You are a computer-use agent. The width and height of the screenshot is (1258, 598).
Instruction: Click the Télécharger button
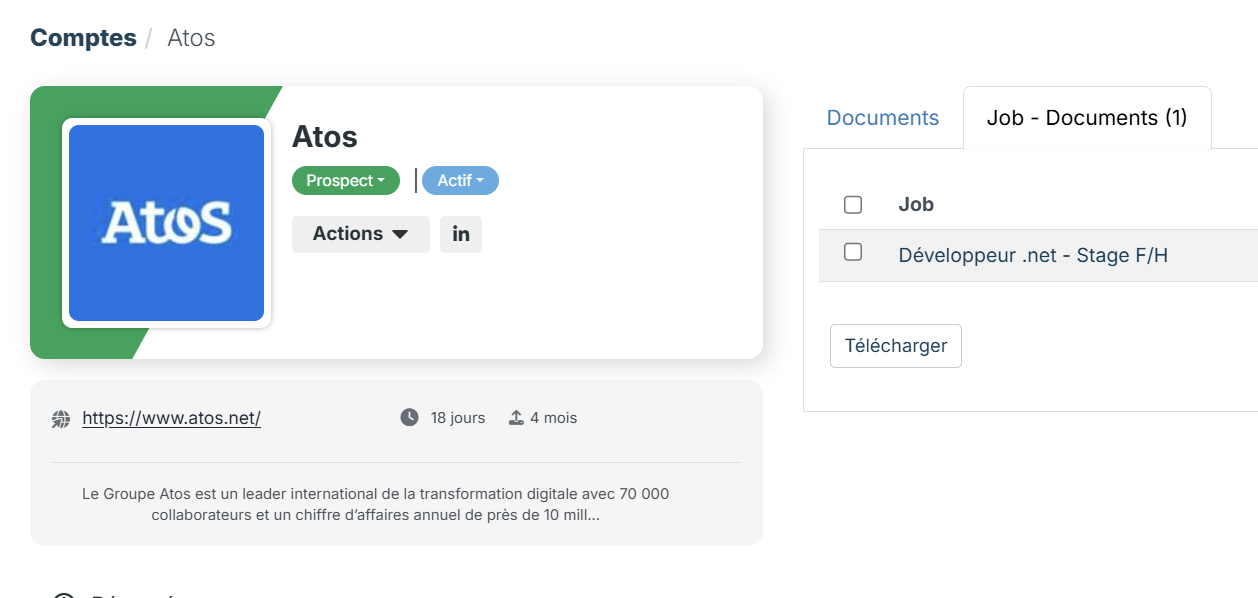coord(896,346)
